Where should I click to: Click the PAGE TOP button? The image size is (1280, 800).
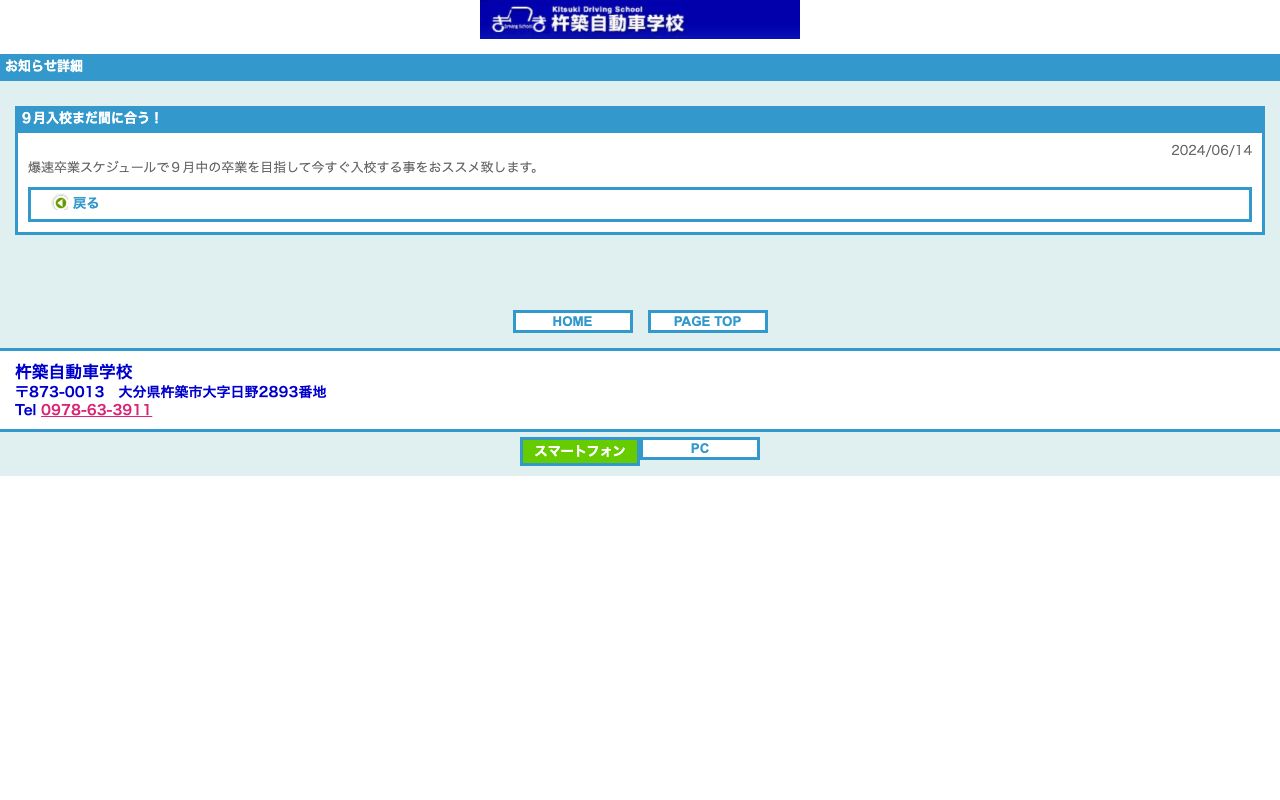pyautogui.click(x=707, y=321)
